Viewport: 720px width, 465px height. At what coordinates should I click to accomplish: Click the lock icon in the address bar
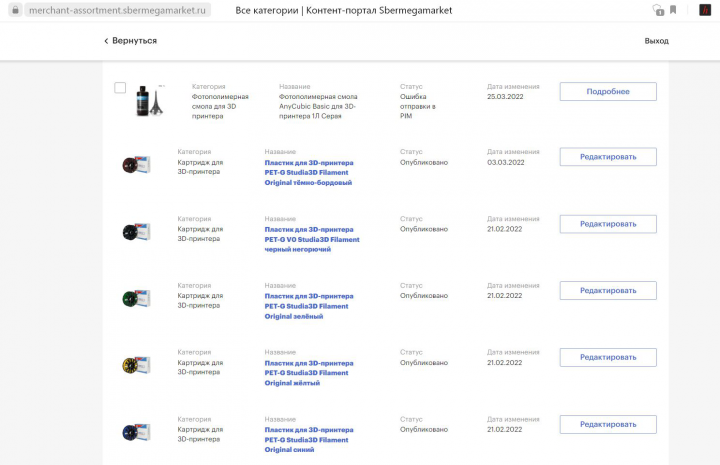tap(15, 10)
